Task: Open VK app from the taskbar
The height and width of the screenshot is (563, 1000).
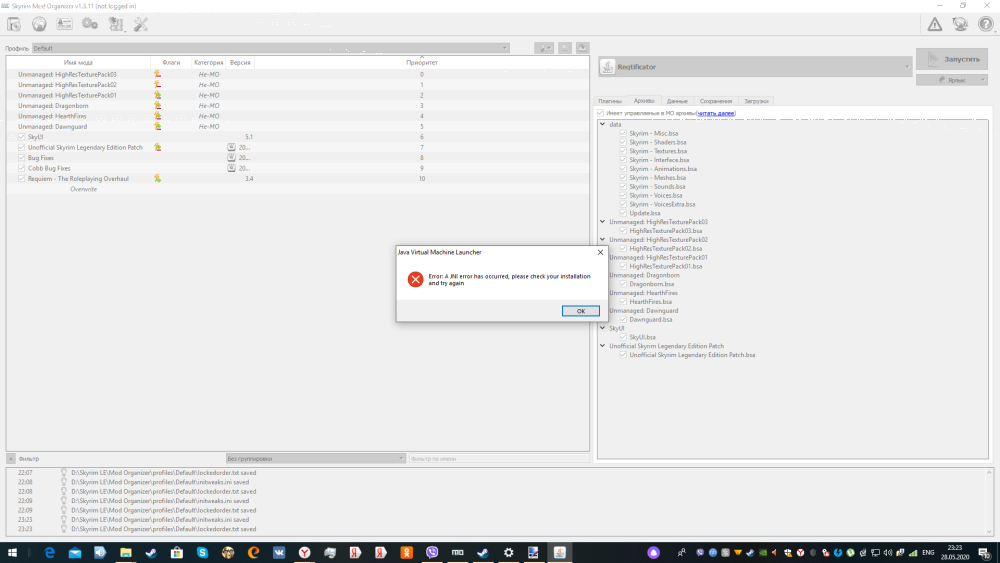Action: (279, 553)
